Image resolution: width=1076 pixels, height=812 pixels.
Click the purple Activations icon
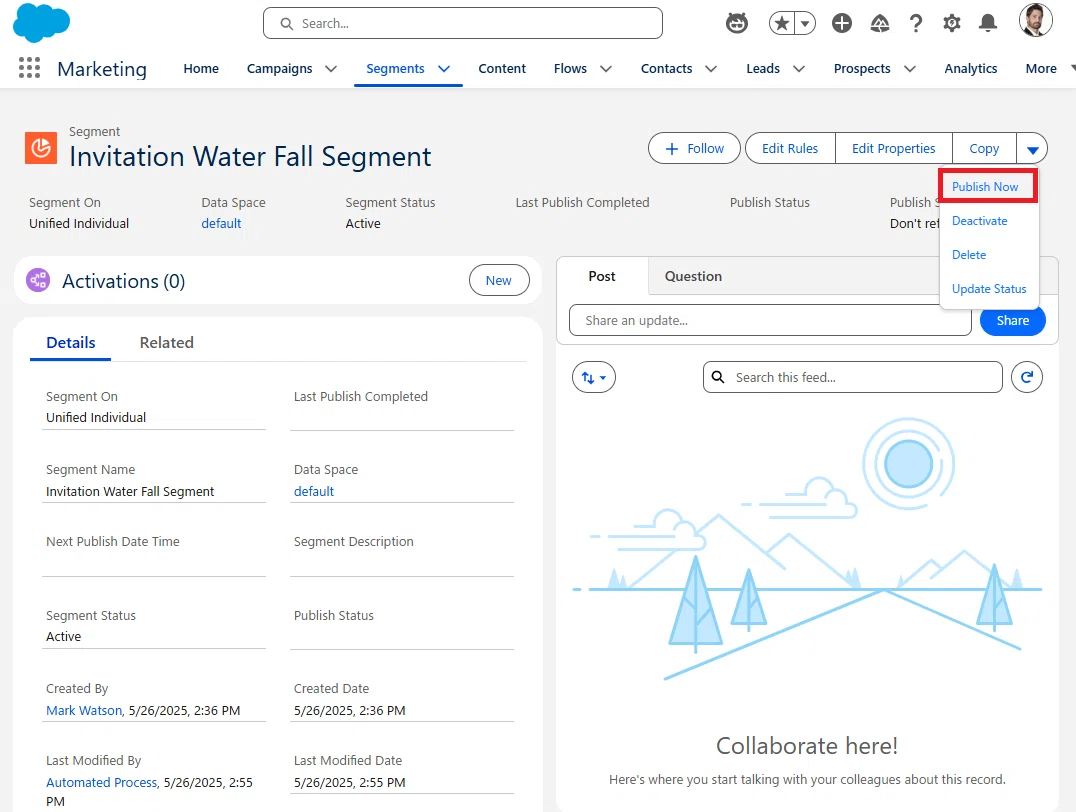point(38,280)
